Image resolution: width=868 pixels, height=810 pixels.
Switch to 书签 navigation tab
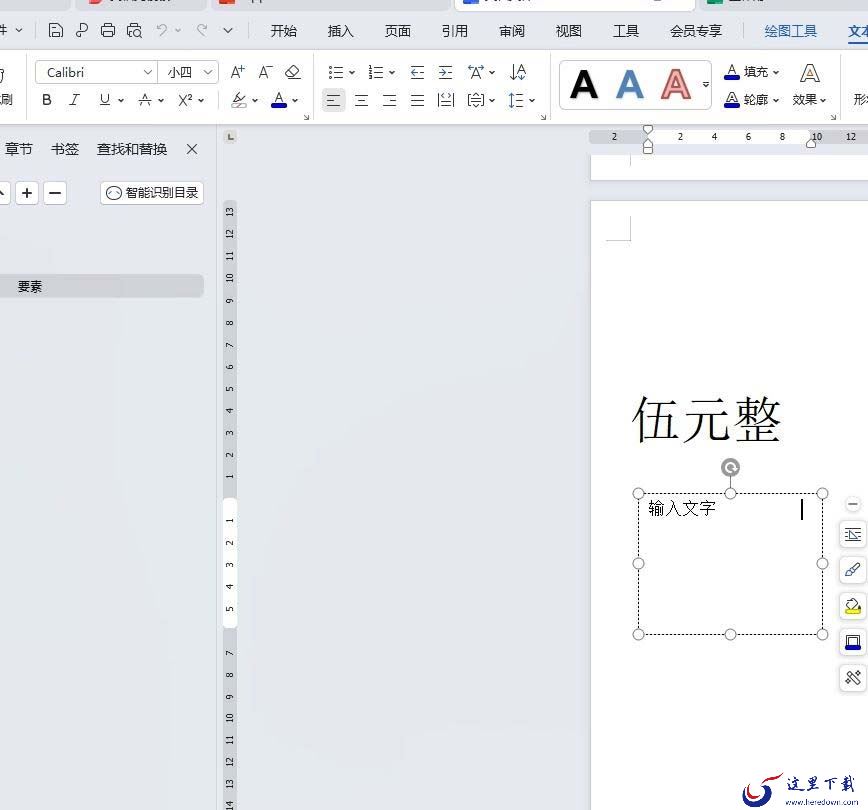(65, 149)
